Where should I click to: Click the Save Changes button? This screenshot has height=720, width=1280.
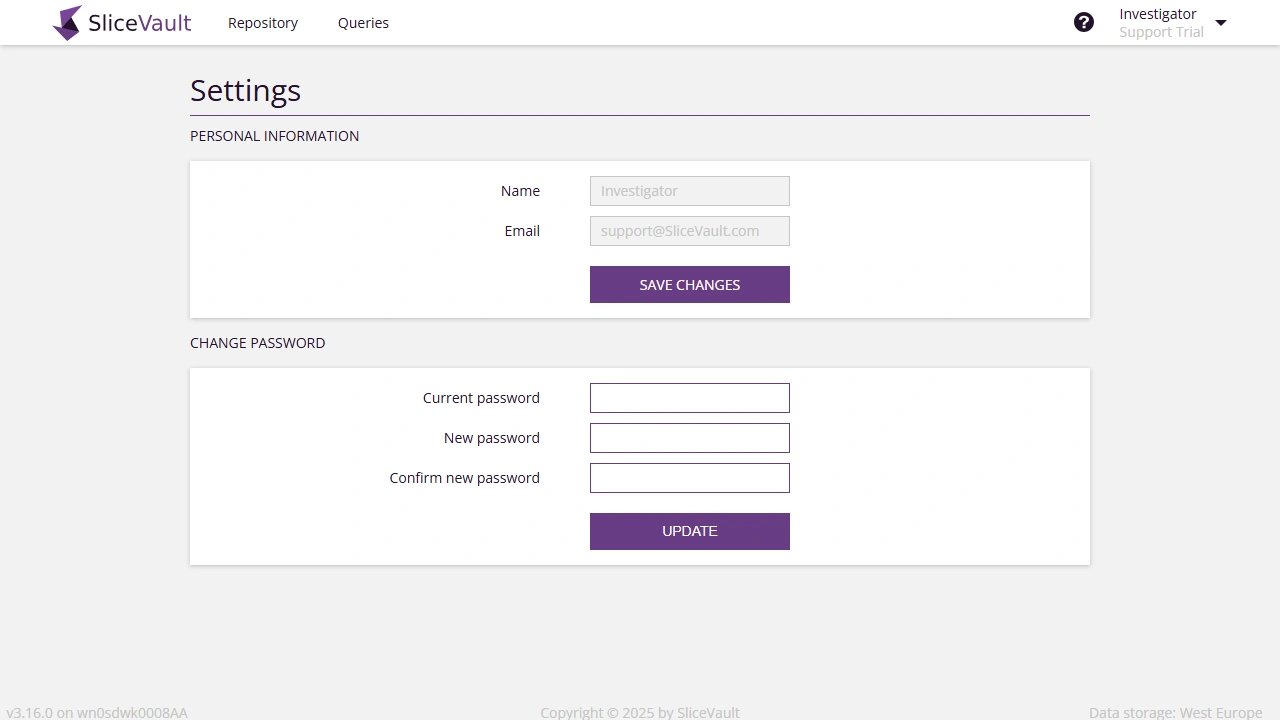690,284
